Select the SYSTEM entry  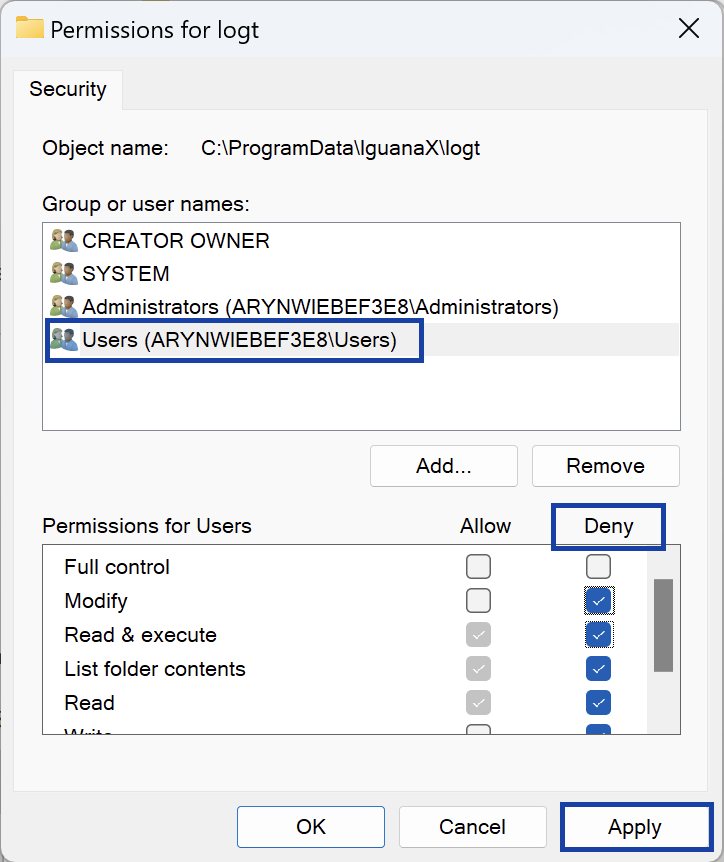125,274
